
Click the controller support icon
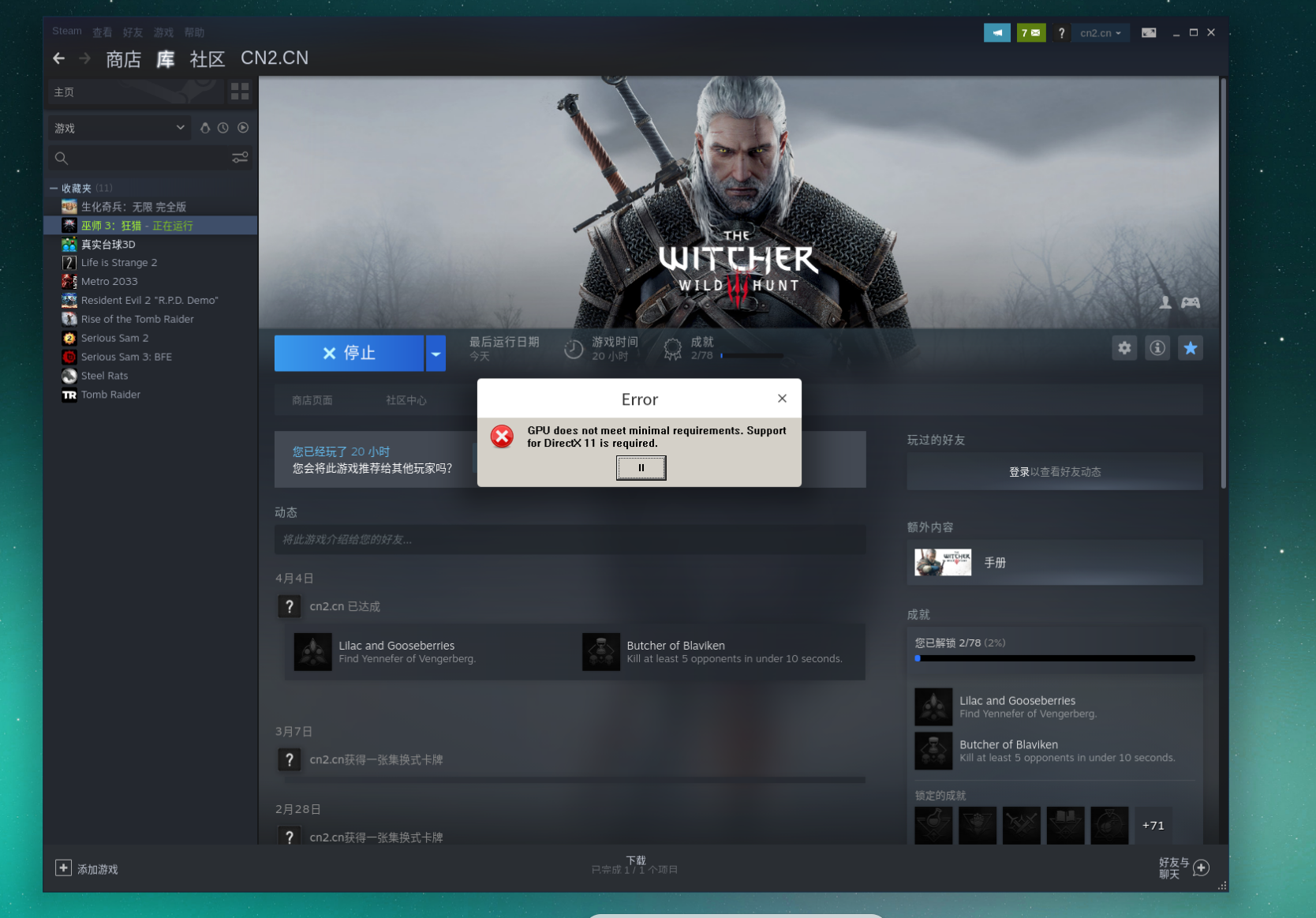[x=1191, y=302]
